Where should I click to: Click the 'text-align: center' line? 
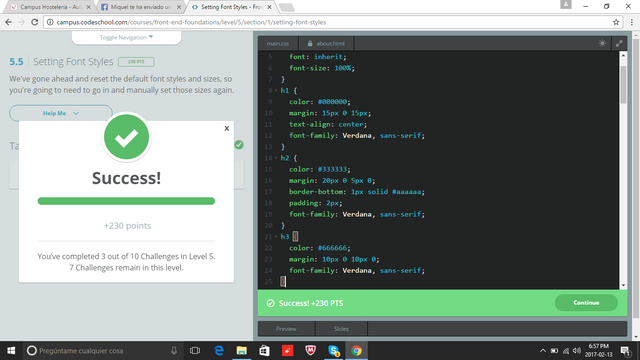tap(328, 124)
